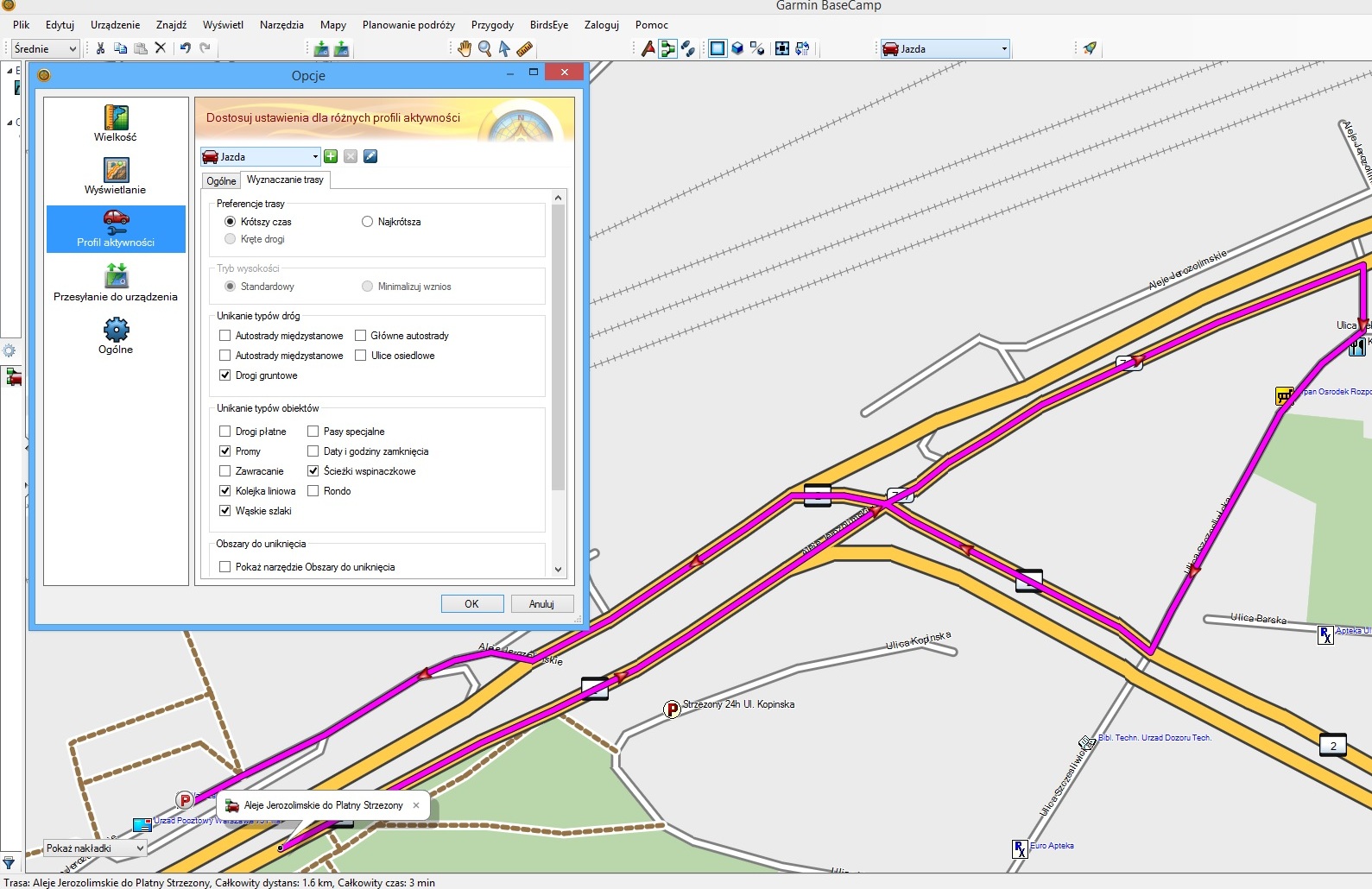The height and width of the screenshot is (889, 1372).
Task: Edit the Jazda profile with pencil icon
Action: [x=370, y=156]
